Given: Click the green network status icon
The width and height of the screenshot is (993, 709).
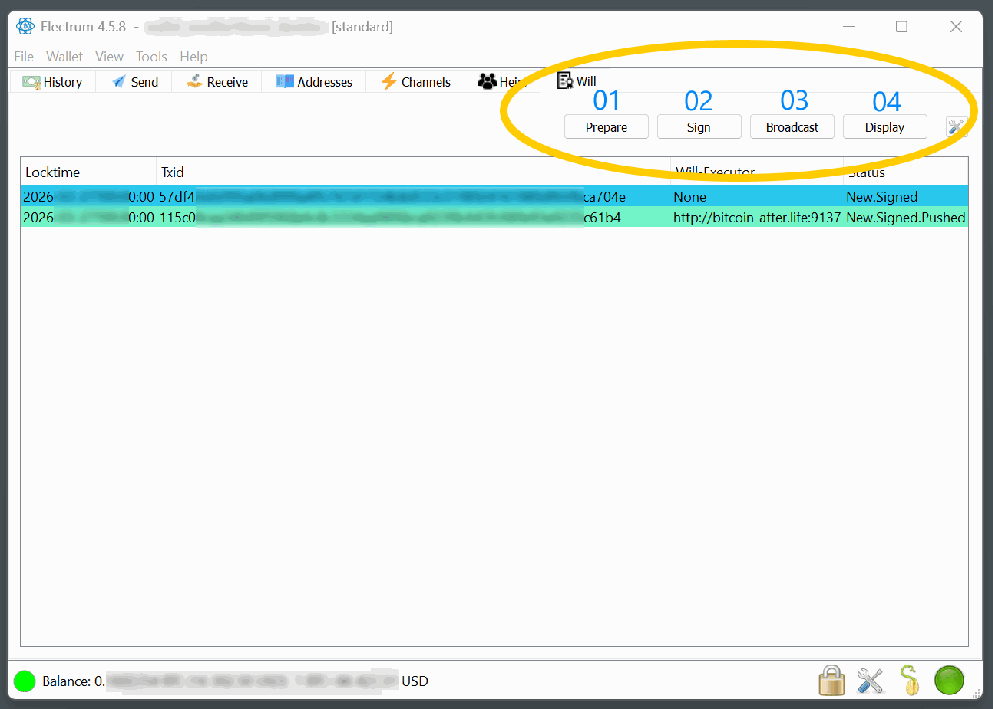Looking at the screenshot, I should click(x=949, y=681).
